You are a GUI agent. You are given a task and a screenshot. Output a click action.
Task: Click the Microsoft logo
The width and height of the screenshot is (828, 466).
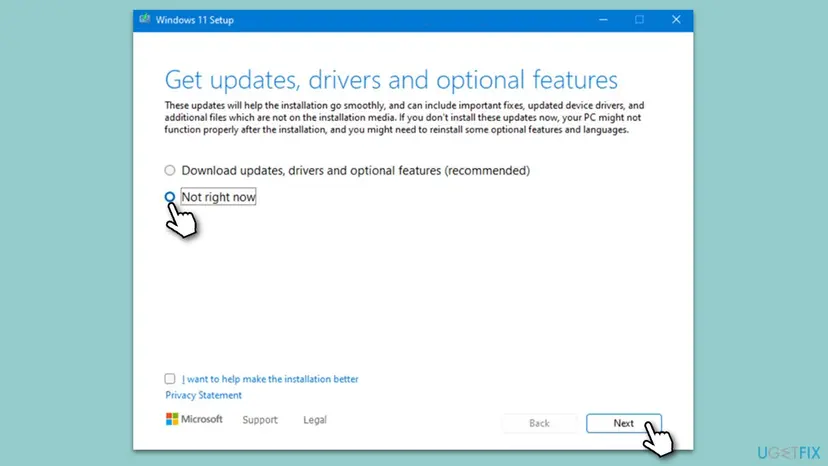(194, 419)
